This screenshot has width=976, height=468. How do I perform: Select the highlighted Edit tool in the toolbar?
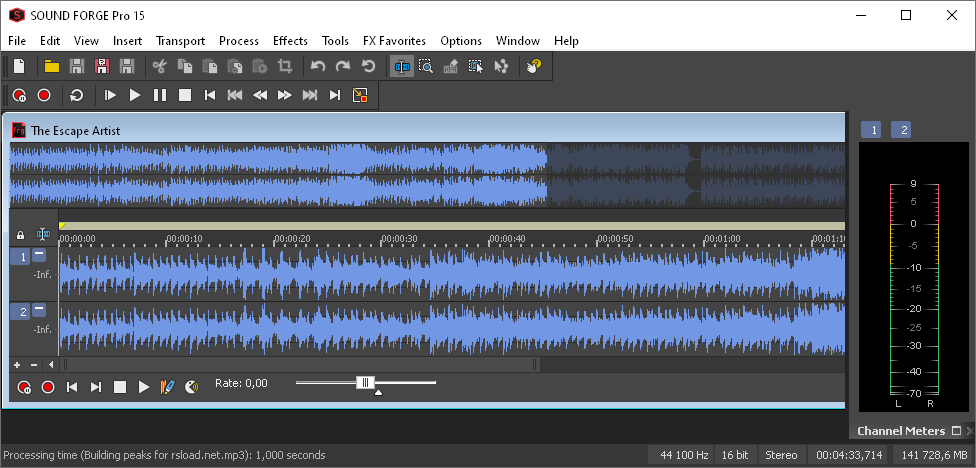coord(402,66)
